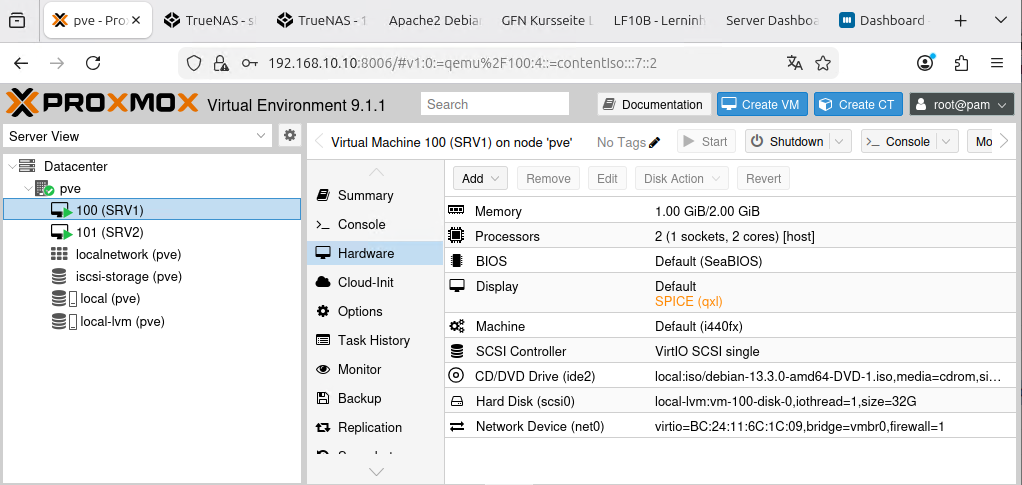This screenshot has height=485, width=1022.
Task: Click the Documentation button
Action: (654, 105)
